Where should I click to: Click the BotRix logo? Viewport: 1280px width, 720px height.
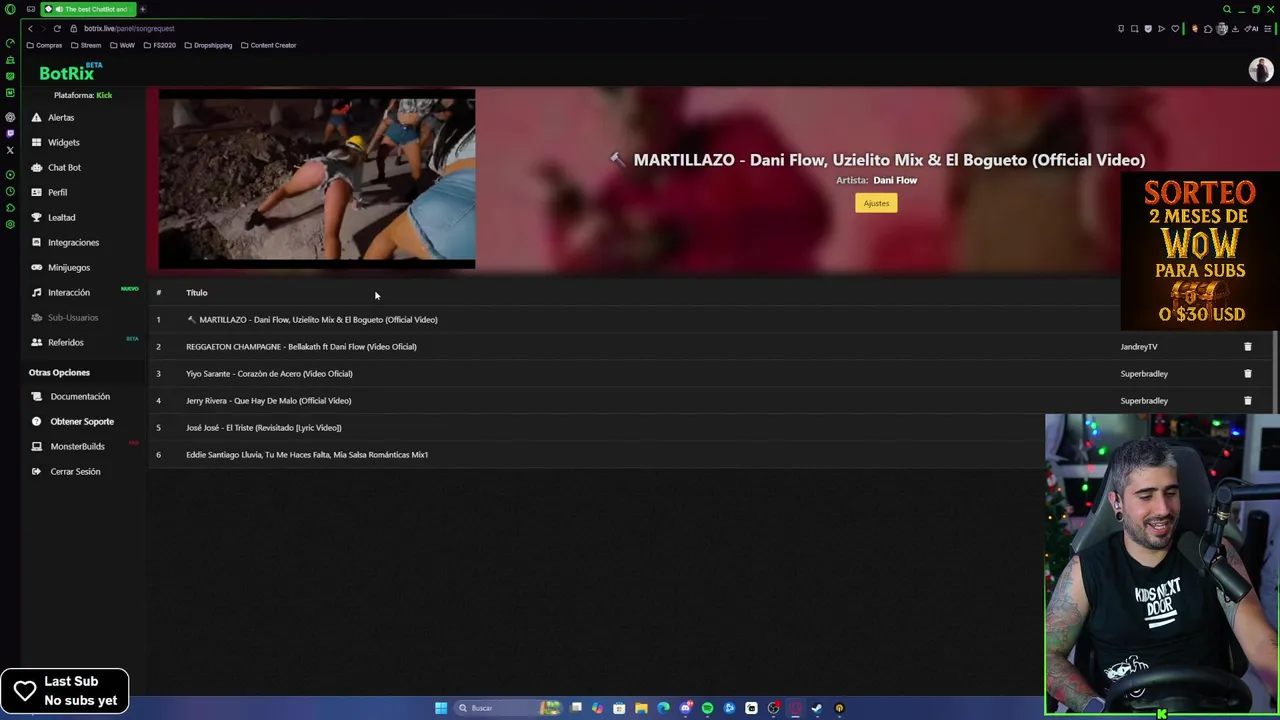coord(70,72)
